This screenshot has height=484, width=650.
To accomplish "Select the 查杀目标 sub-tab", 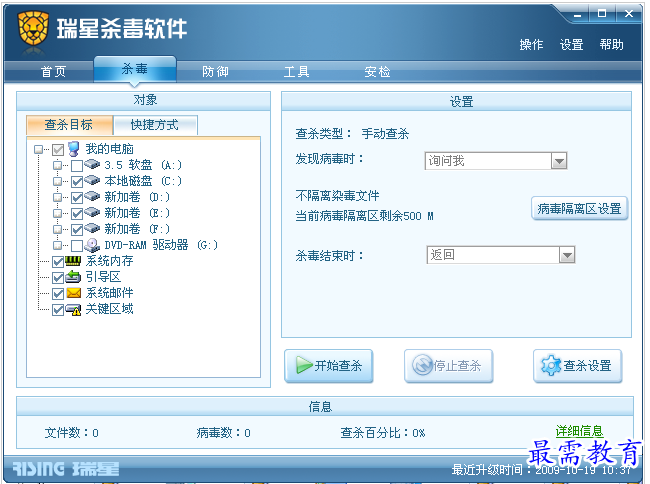I will pos(69,125).
